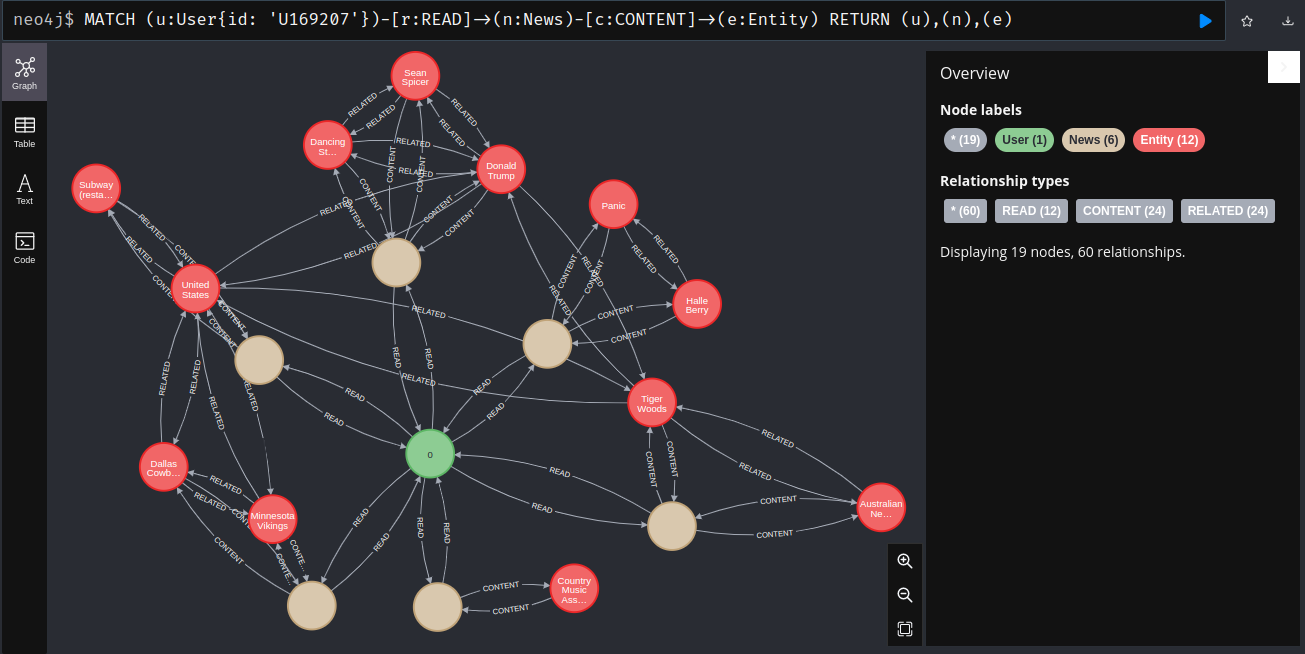This screenshot has width=1305, height=654.
Task: Switch to Graph view
Action: click(24, 73)
